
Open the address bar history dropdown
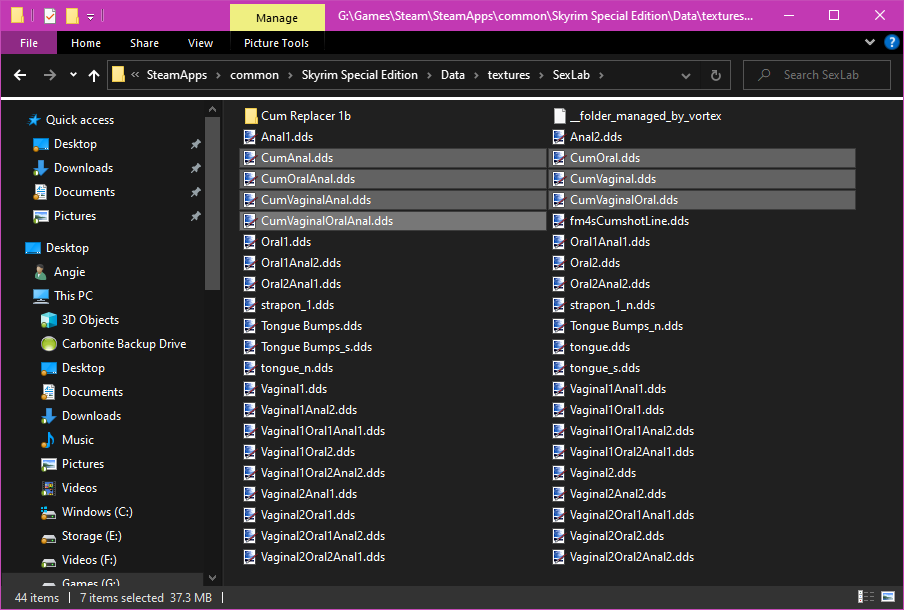click(x=685, y=76)
